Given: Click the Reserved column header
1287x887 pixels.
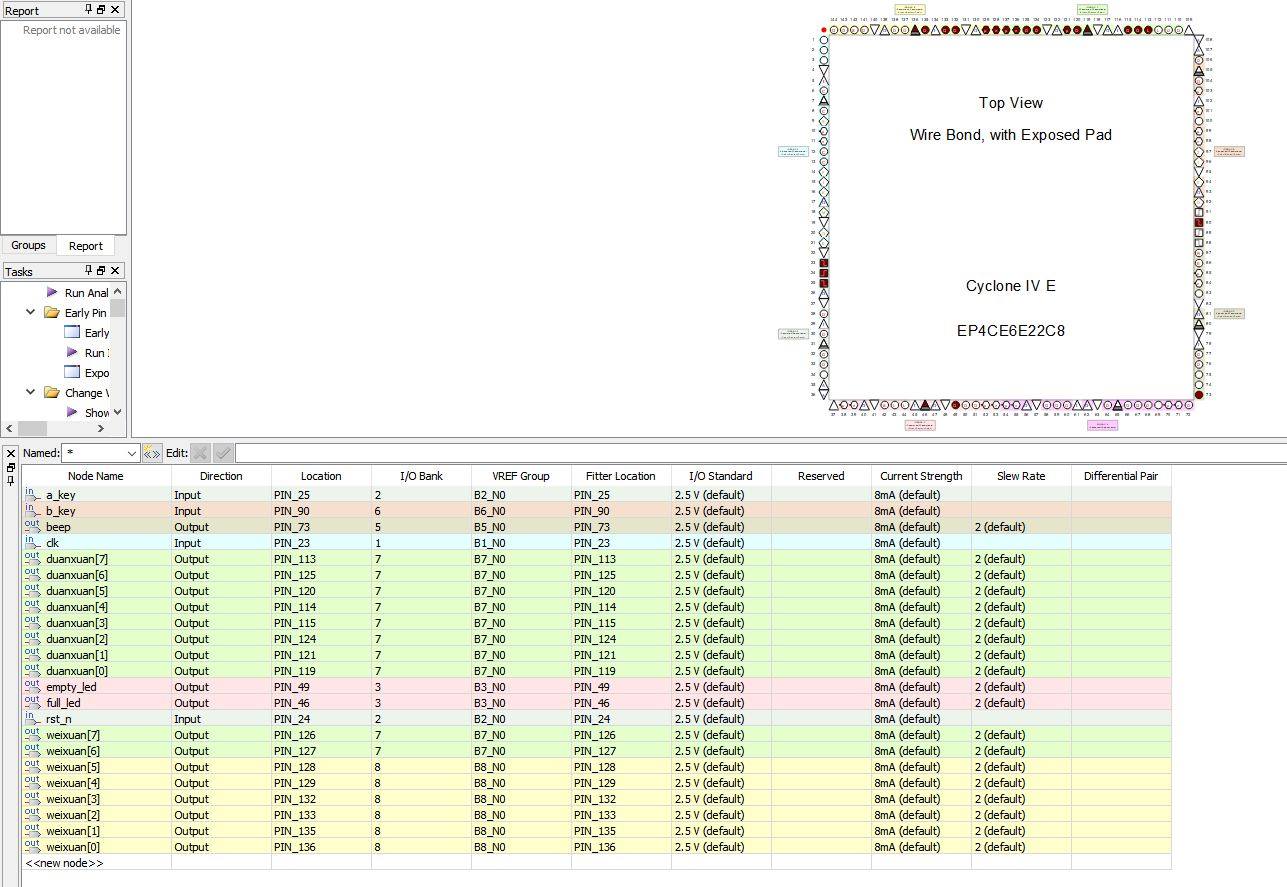Looking at the screenshot, I should pos(821,476).
